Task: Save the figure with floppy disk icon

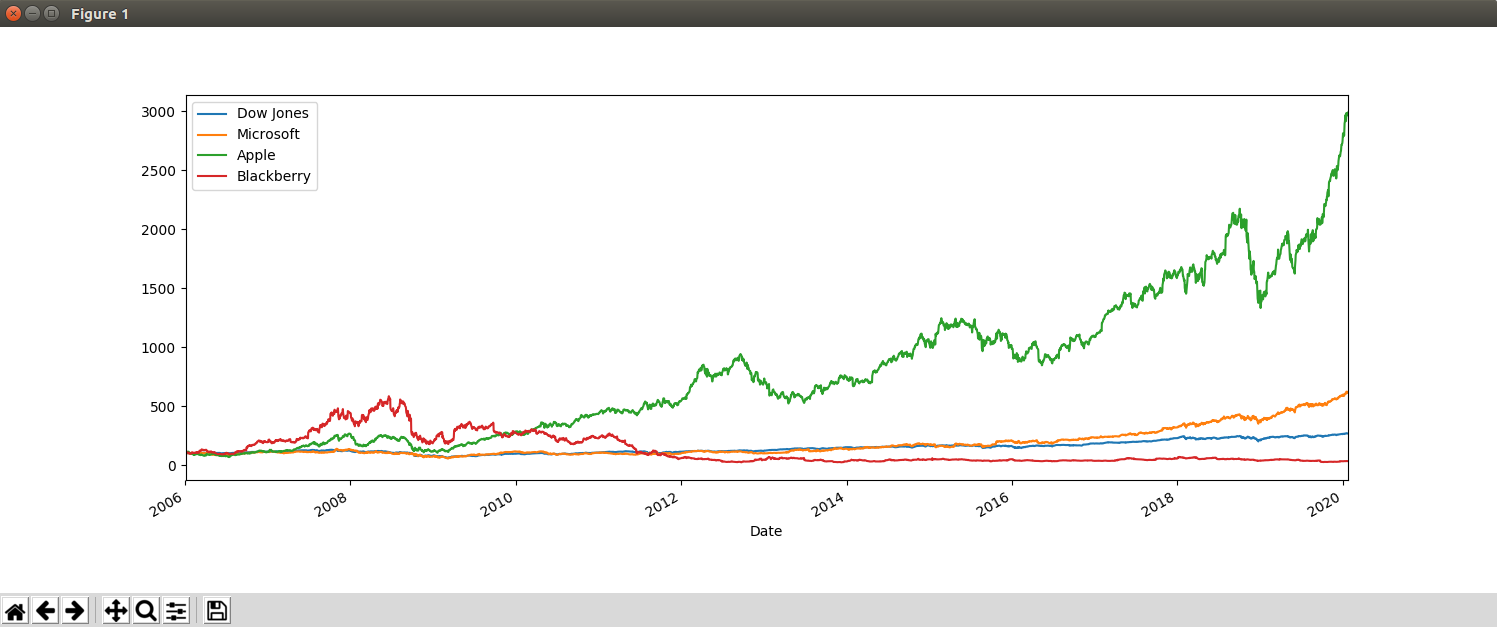Action: pos(217,610)
